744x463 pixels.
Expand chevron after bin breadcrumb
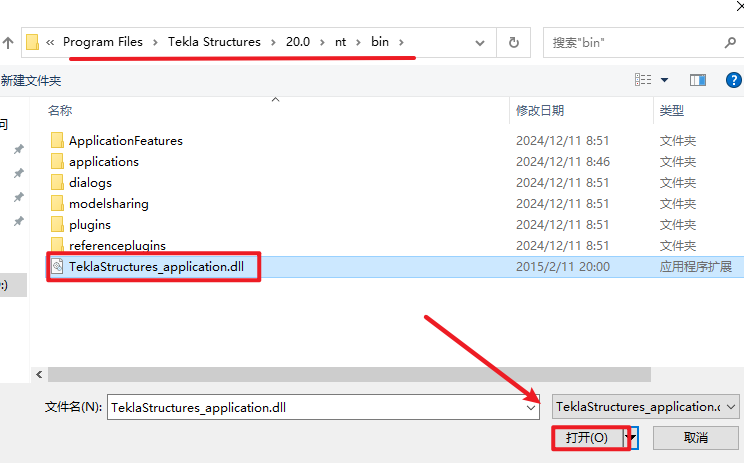point(401,43)
